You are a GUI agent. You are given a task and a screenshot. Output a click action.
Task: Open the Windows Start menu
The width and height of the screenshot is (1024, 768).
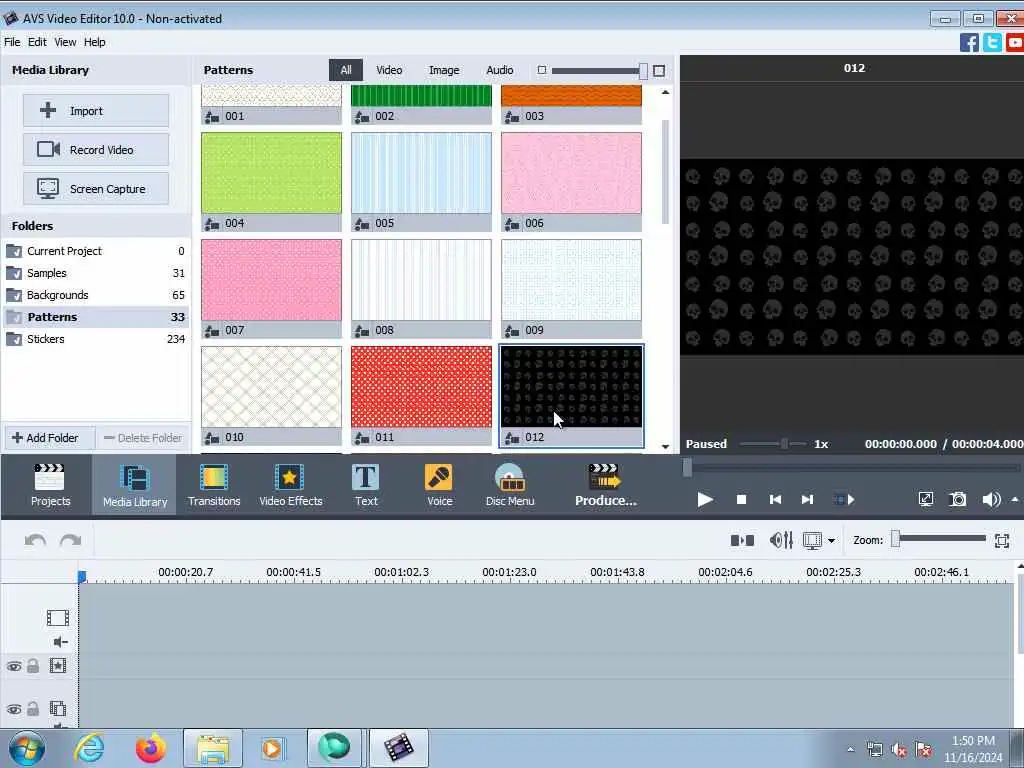(x=27, y=748)
